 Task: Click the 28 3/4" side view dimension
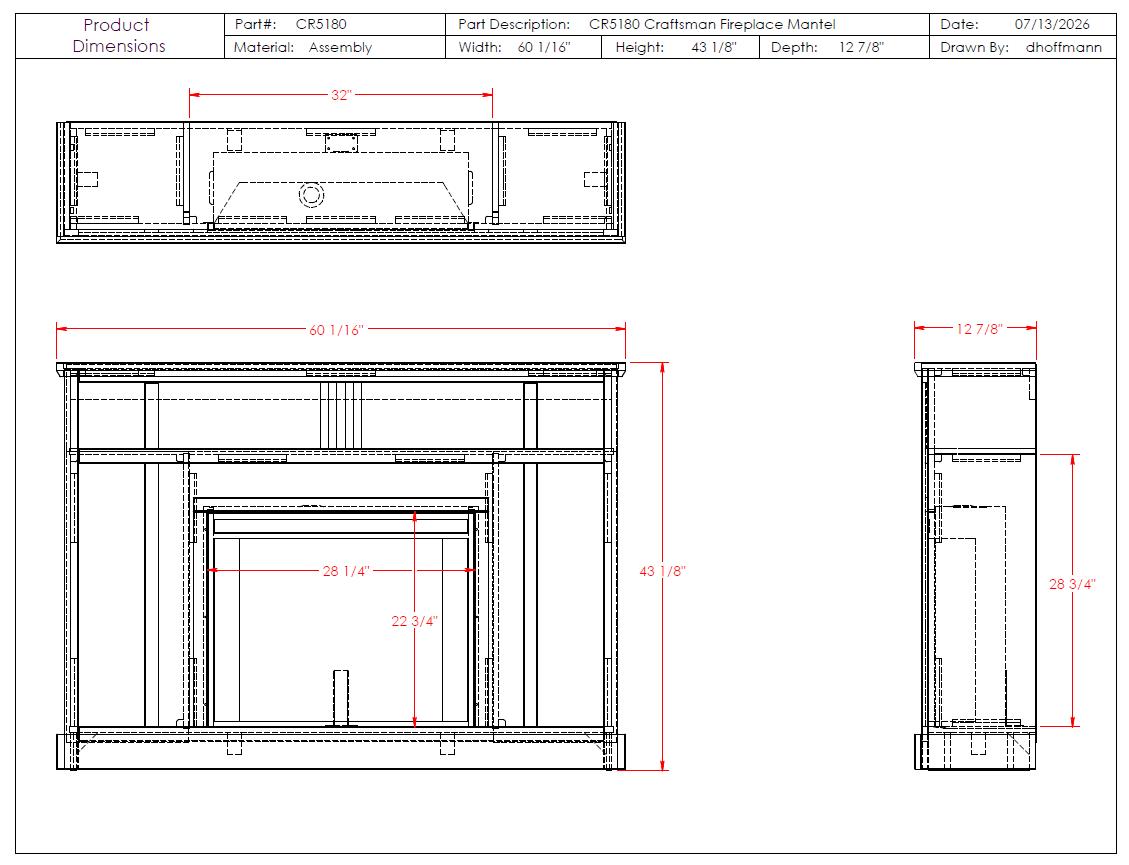[1071, 584]
